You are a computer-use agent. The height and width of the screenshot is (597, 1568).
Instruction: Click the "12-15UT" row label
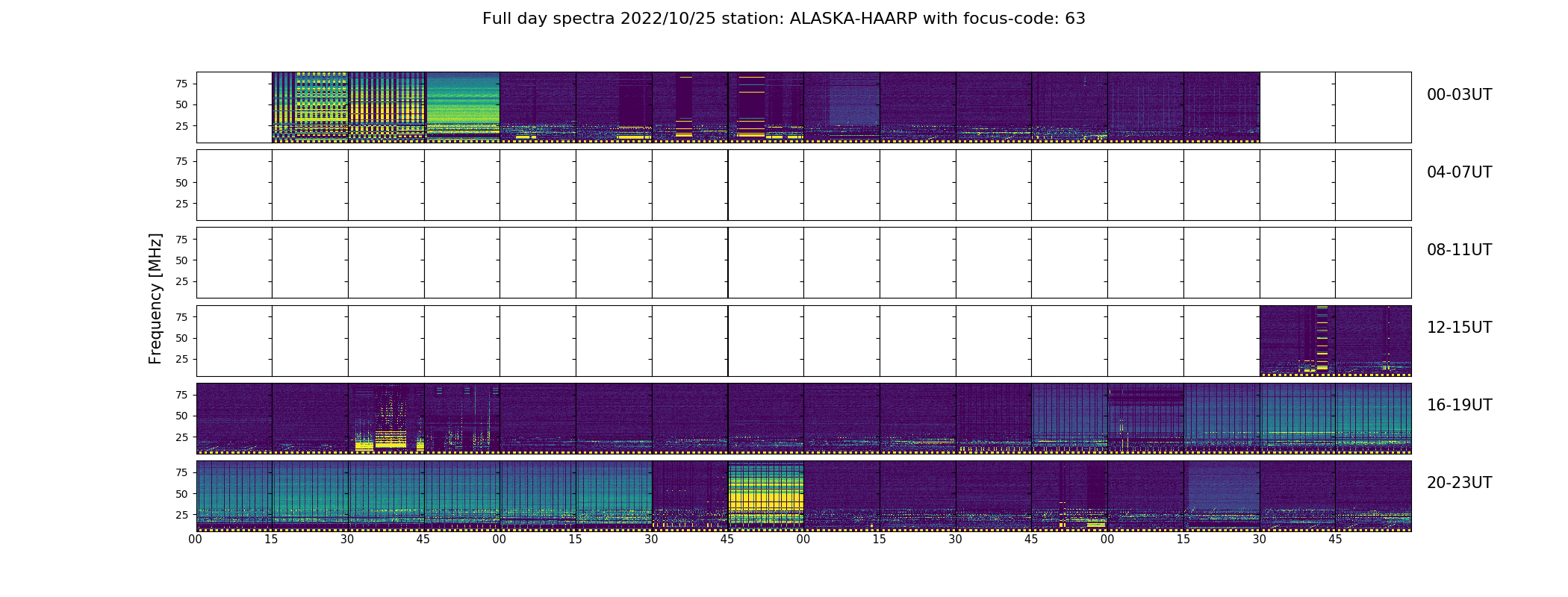click(1459, 328)
